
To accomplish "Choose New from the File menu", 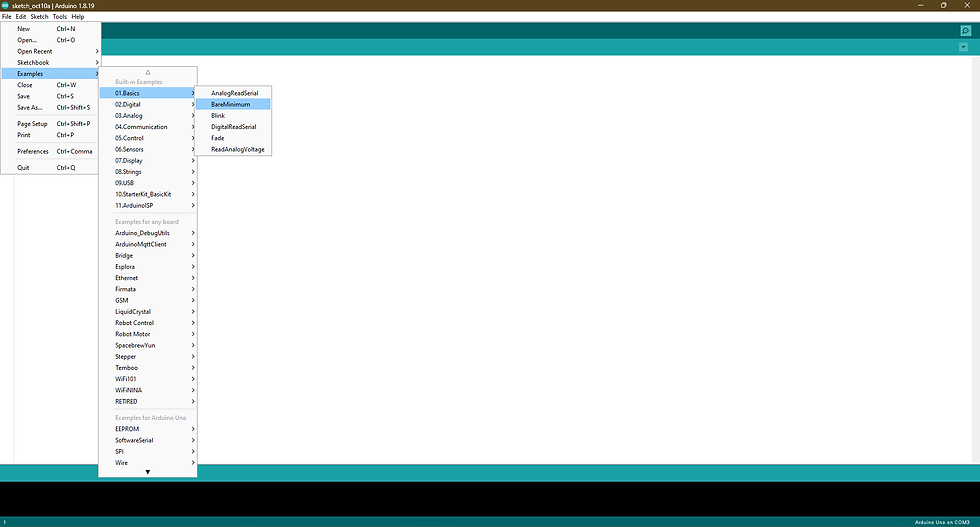I will tap(50, 29).
